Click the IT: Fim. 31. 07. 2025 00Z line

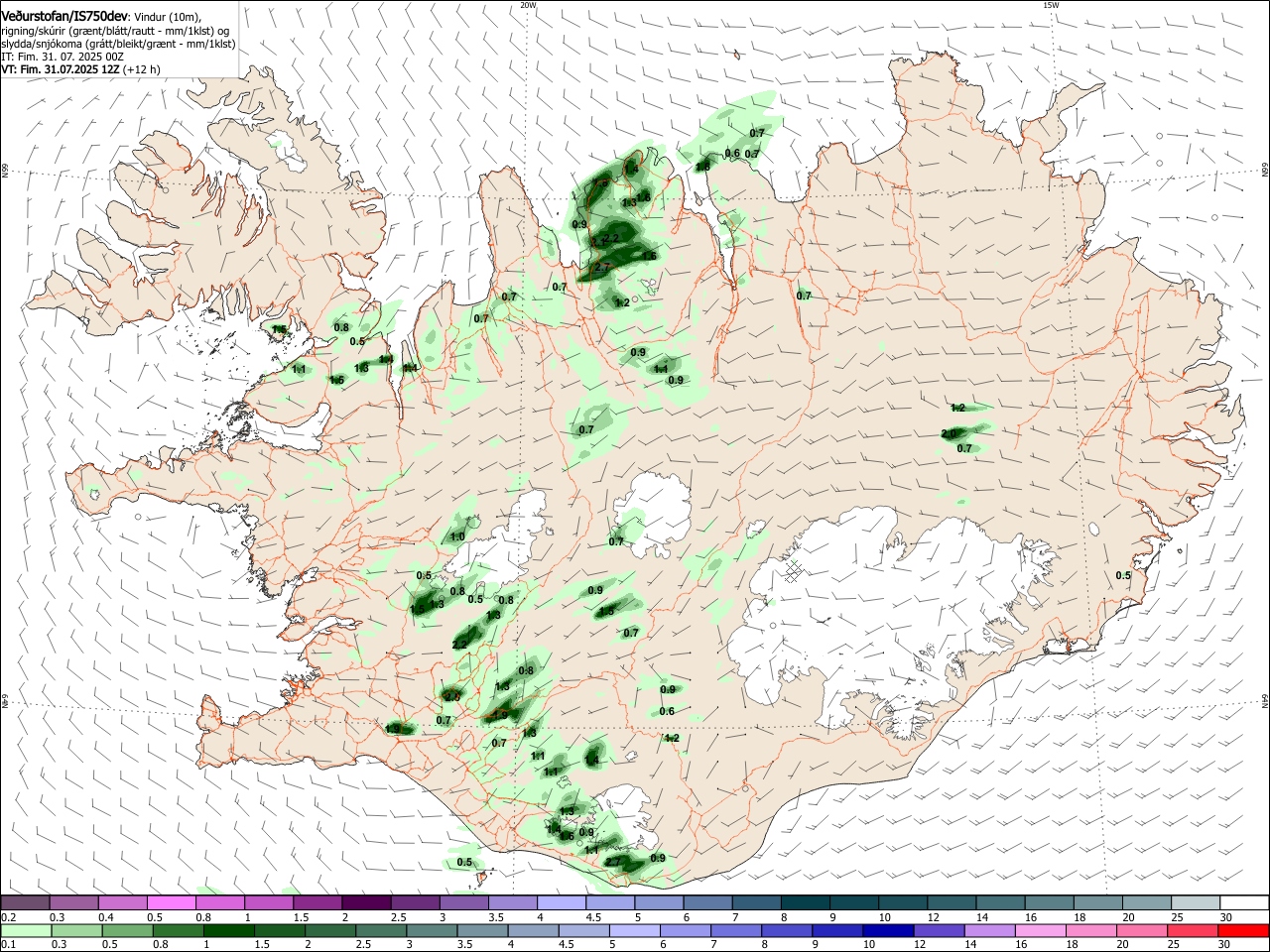(x=63, y=57)
